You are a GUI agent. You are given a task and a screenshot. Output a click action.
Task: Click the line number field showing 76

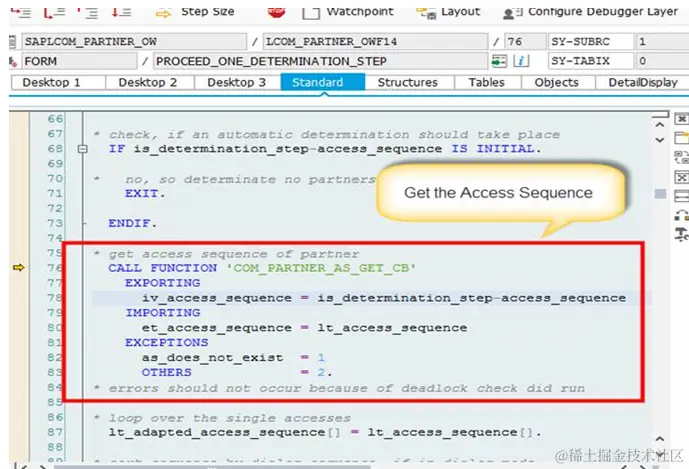point(525,42)
